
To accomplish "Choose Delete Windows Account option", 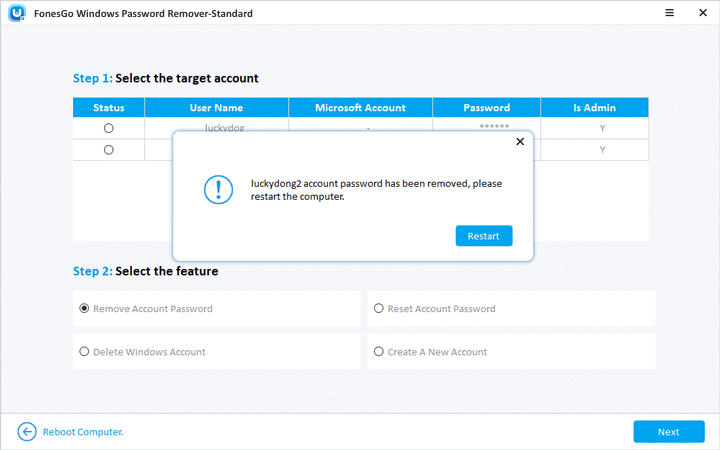I will click(84, 351).
